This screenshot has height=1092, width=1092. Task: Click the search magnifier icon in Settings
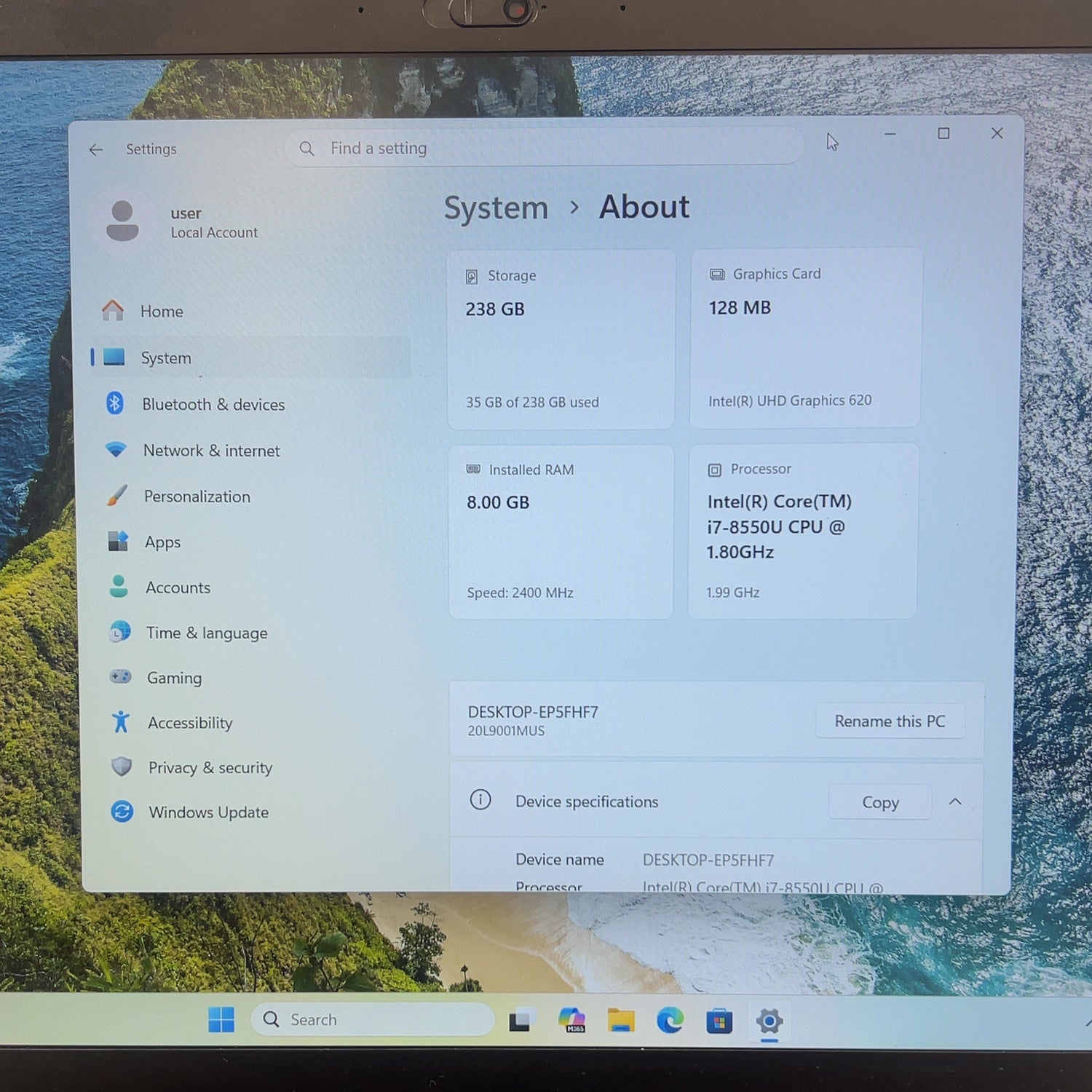(x=306, y=149)
